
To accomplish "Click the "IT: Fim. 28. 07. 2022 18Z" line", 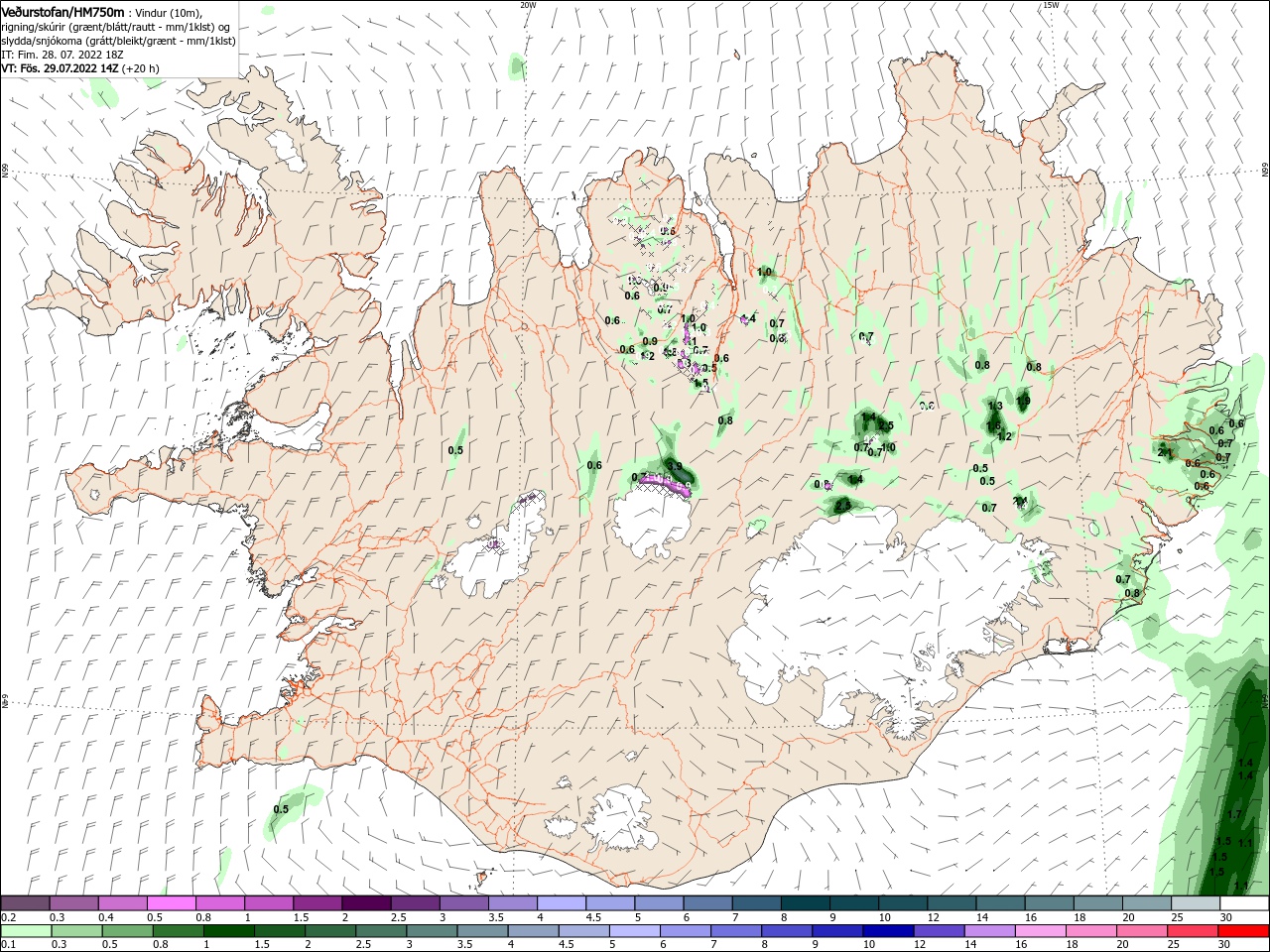I will (62, 55).
